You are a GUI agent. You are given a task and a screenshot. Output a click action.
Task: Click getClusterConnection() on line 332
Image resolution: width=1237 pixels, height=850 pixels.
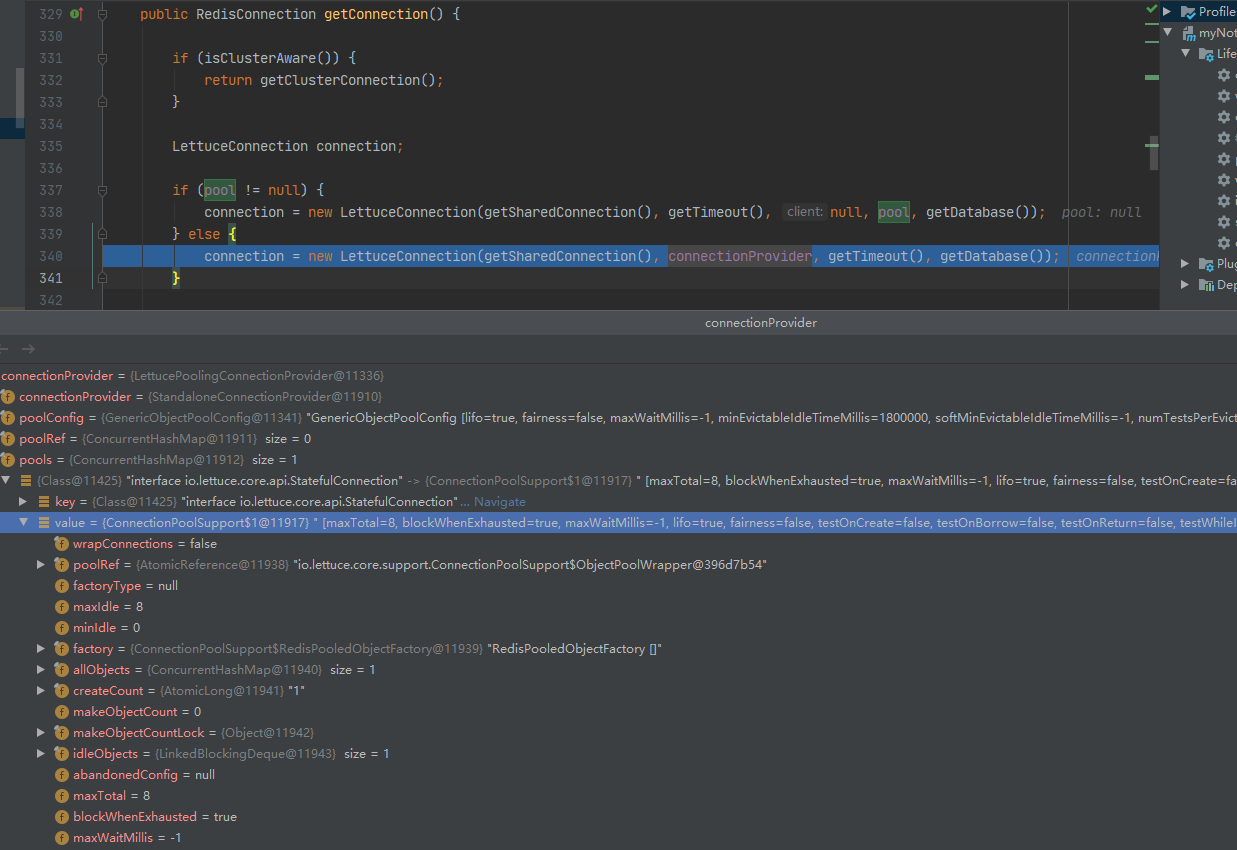pyautogui.click(x=347, y=80)
